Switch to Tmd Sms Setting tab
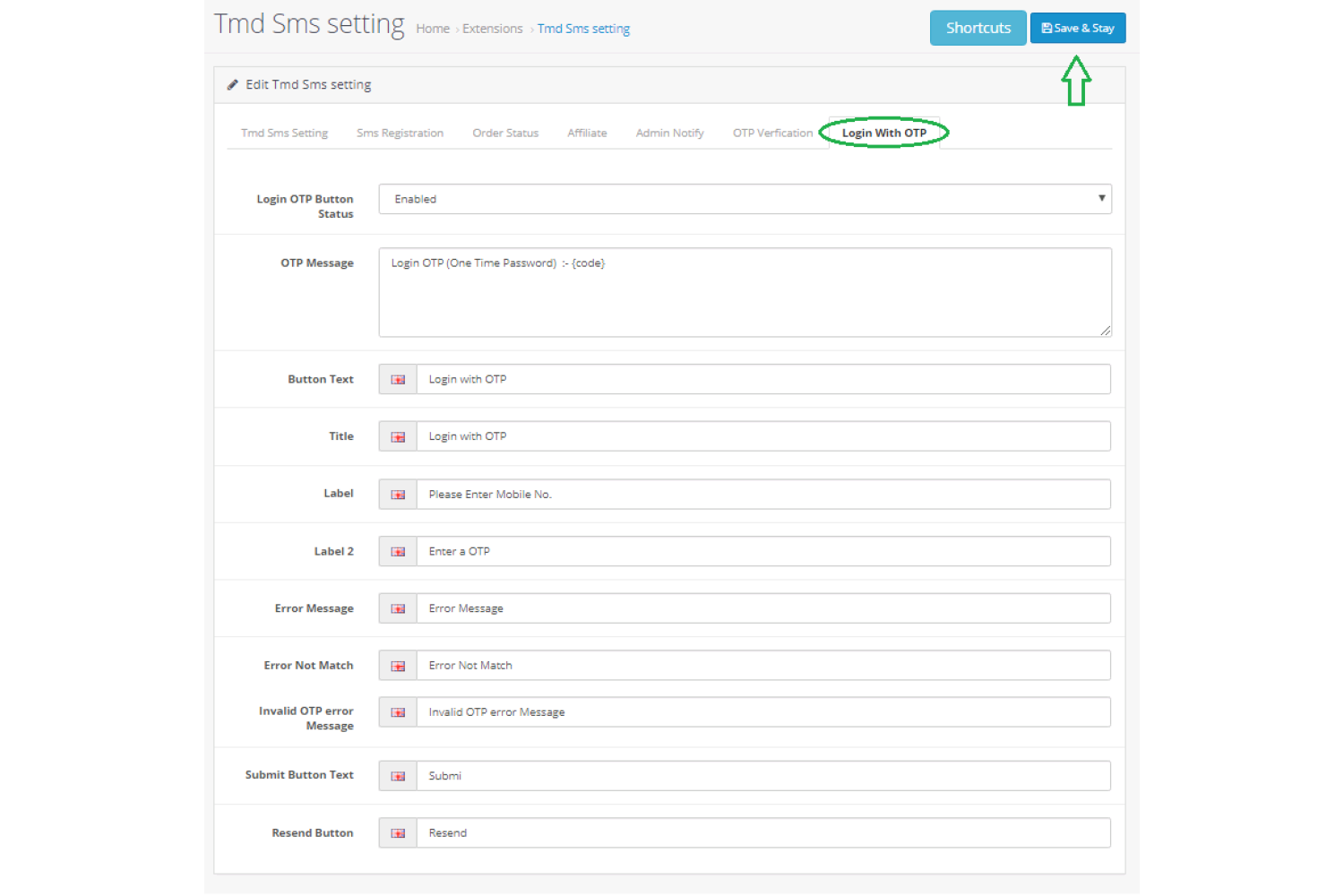 pyautogui.click(x=284, y=133)
